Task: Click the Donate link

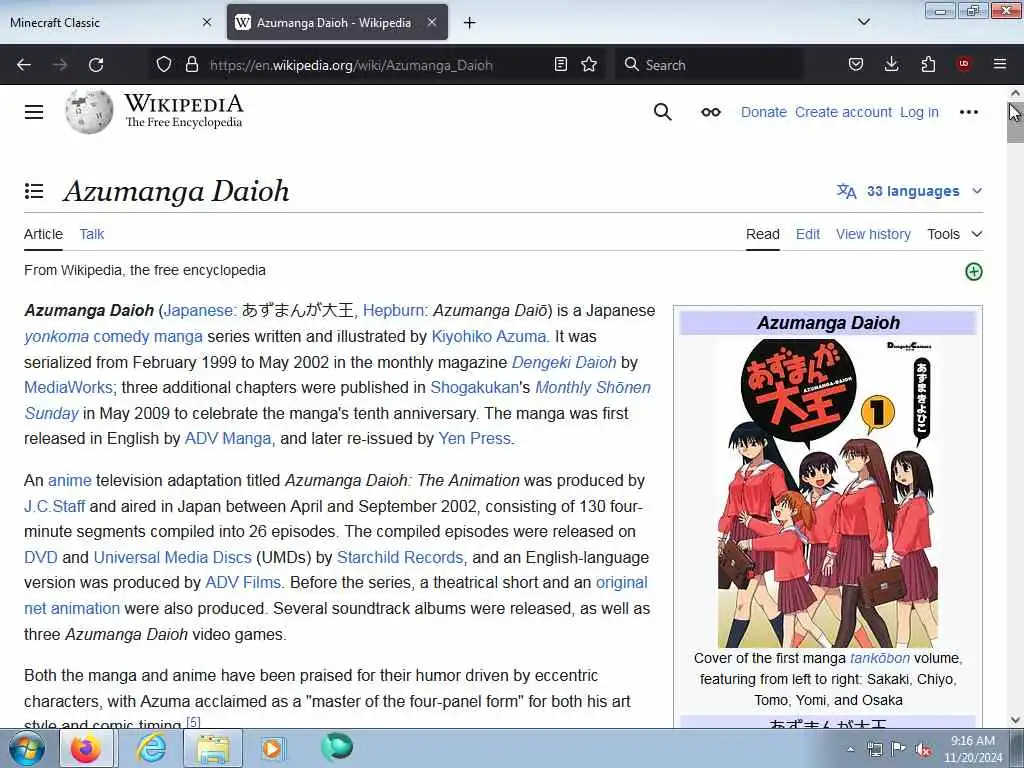Action: tap(763, 112)
